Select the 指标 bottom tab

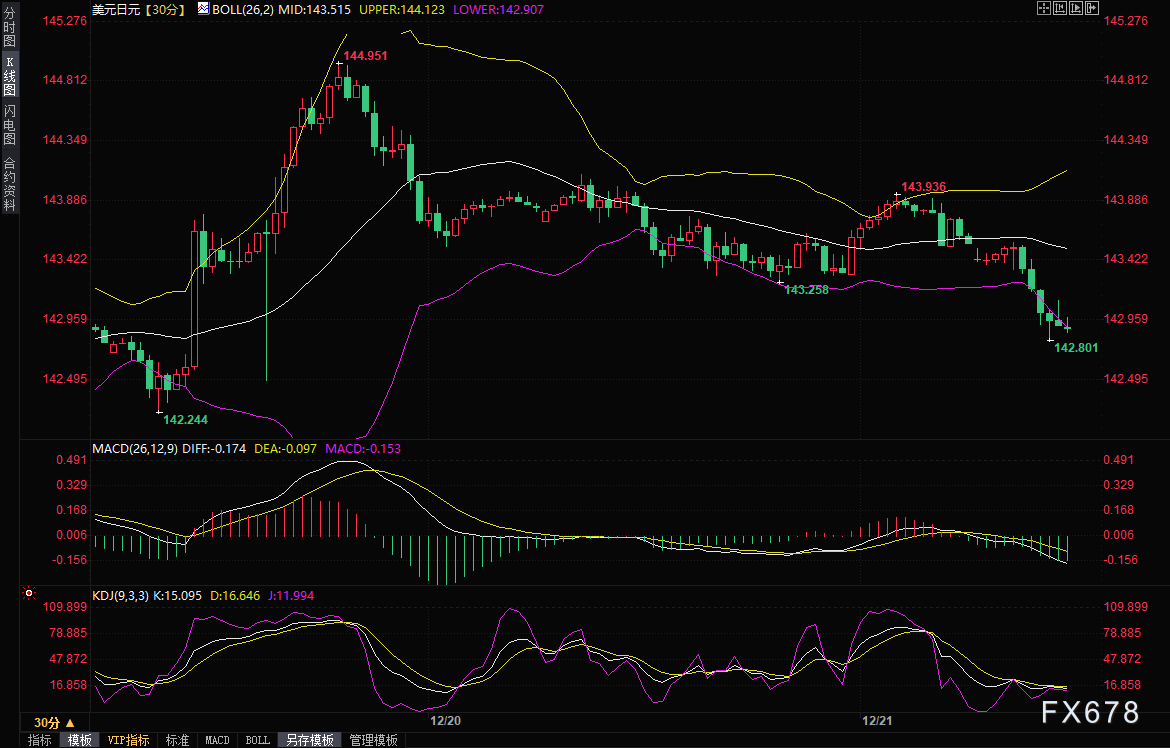pos(40,740)
